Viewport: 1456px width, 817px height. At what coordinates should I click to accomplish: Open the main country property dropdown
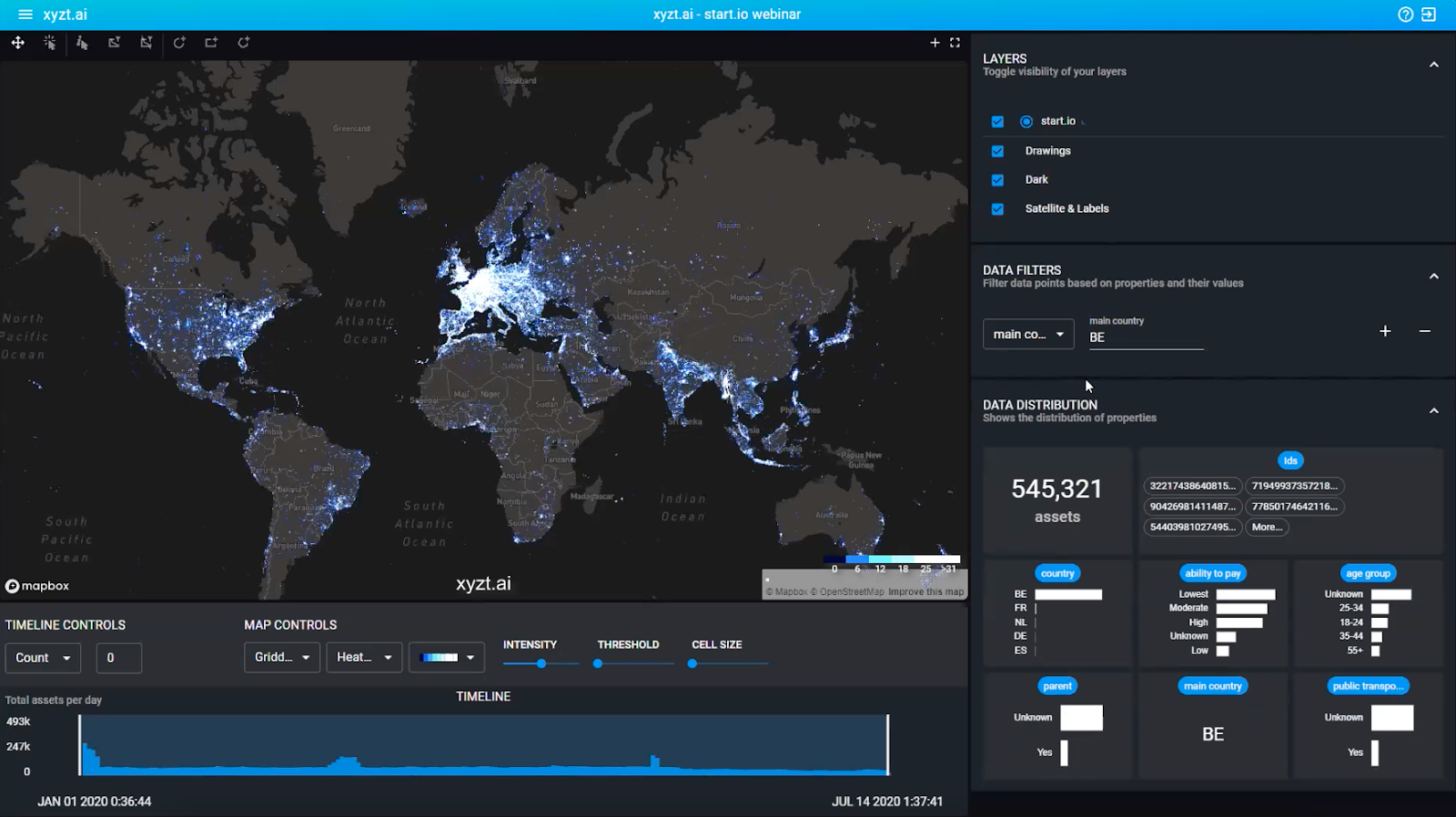pyautogui.click(x=1028, y=334)
